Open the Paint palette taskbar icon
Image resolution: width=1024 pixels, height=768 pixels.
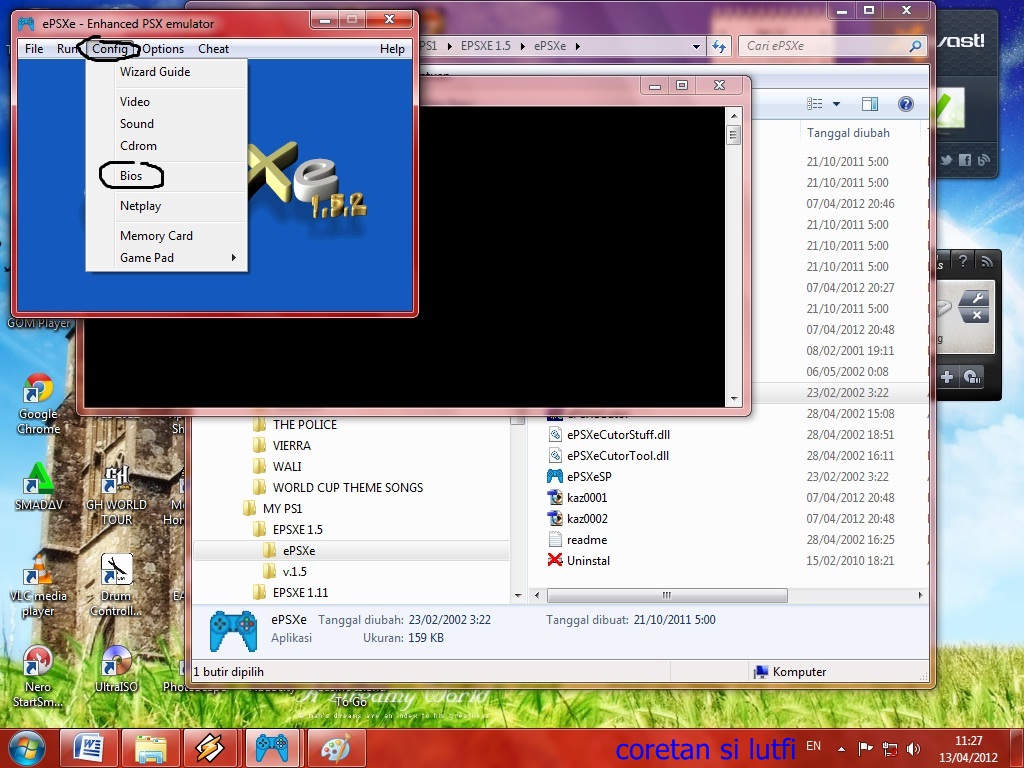coord(336,748)
